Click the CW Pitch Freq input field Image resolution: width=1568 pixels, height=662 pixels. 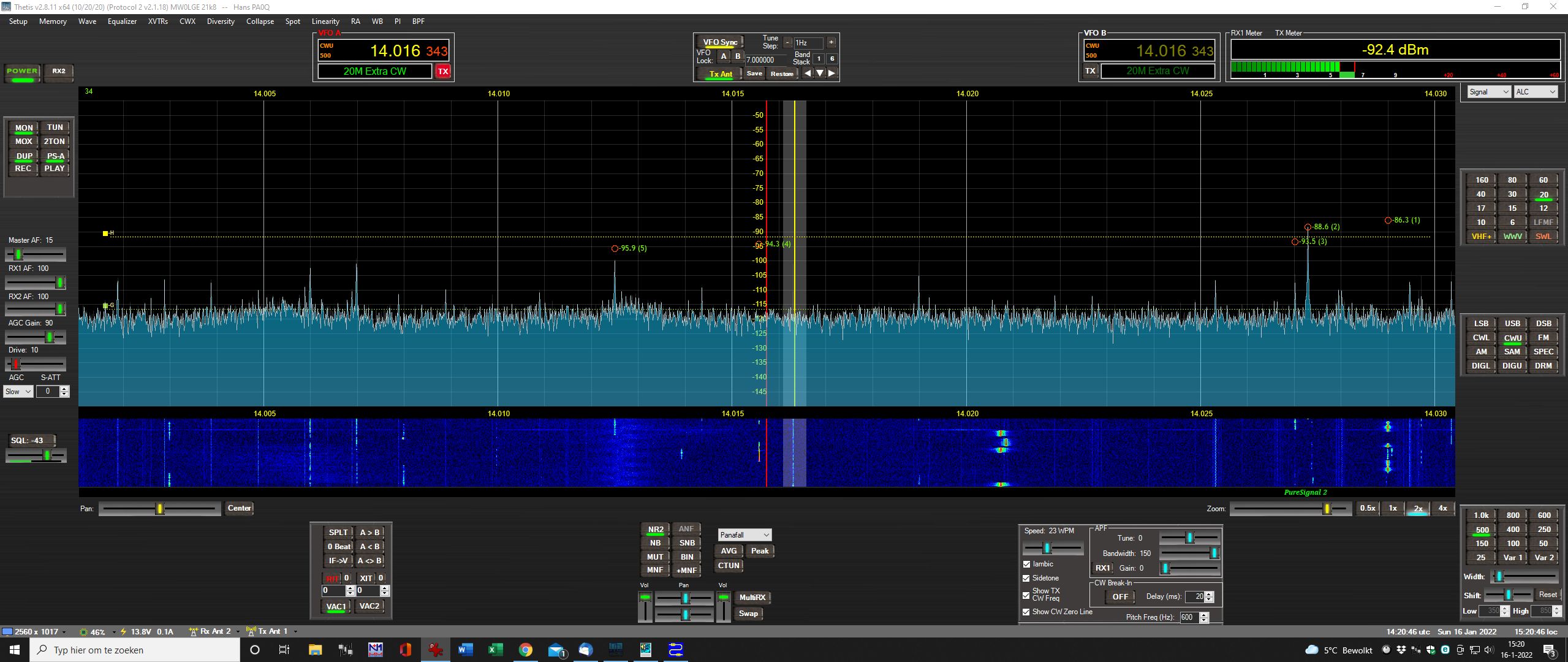(1189, 617)
